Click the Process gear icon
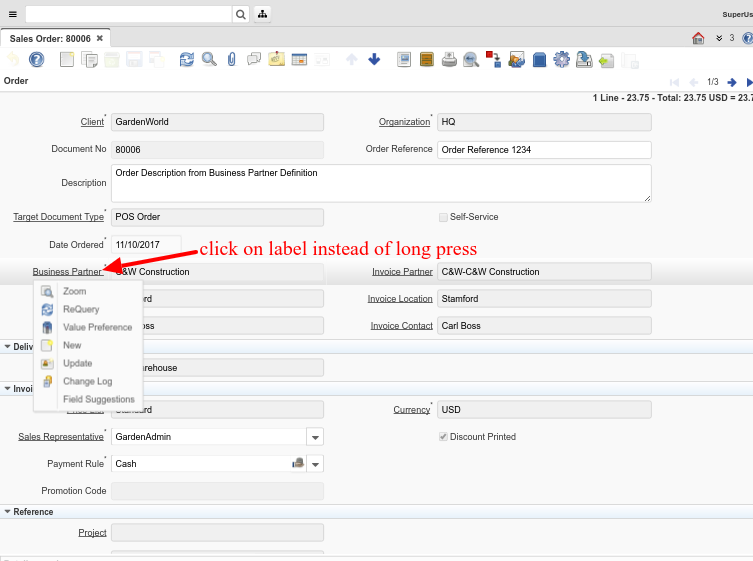Viewport: 753px width, 561px height. 562,60
